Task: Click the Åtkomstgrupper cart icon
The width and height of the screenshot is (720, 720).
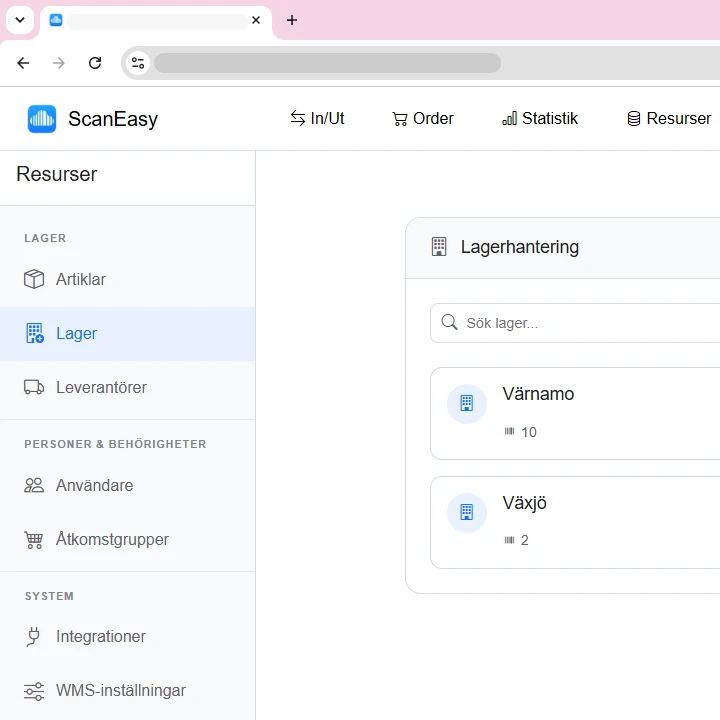Action: pos(34,540)
